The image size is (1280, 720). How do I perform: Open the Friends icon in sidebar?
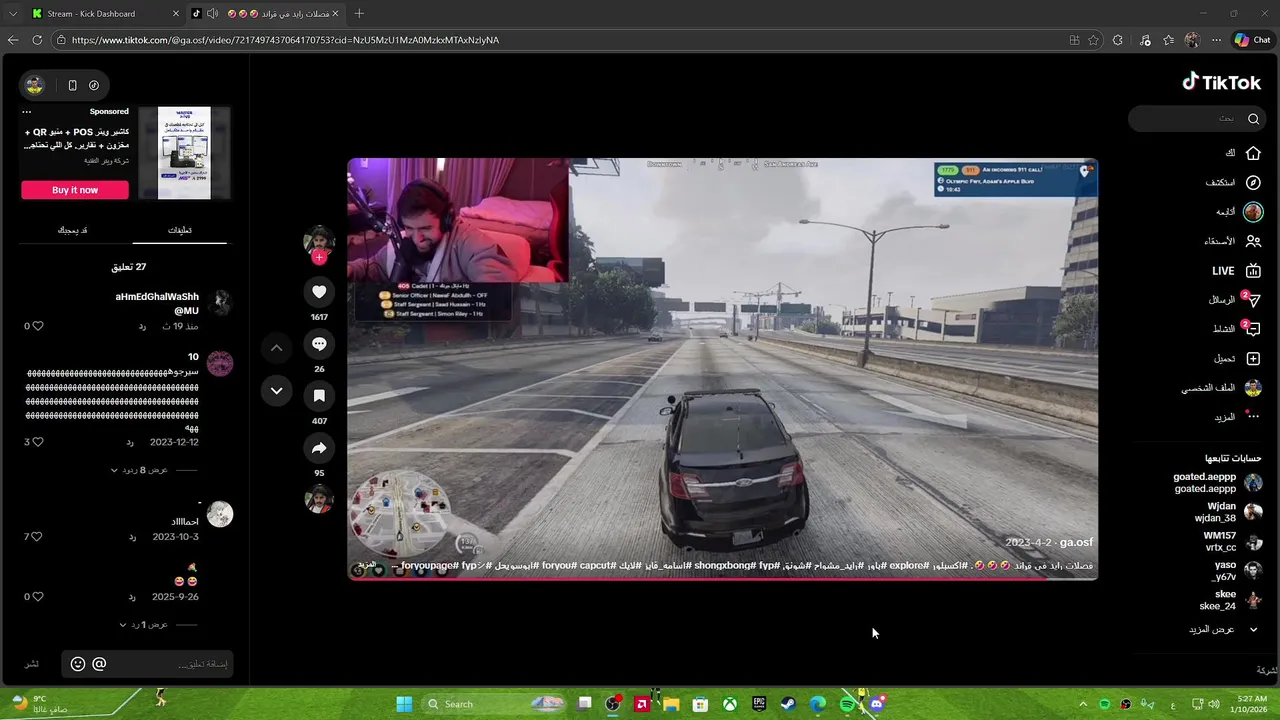[1253, 241]
